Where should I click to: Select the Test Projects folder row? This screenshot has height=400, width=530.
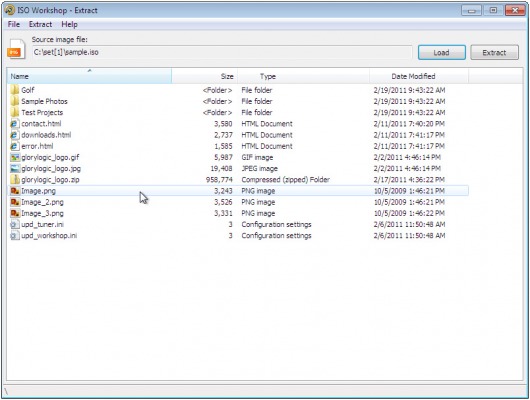[x=238, y=112]
